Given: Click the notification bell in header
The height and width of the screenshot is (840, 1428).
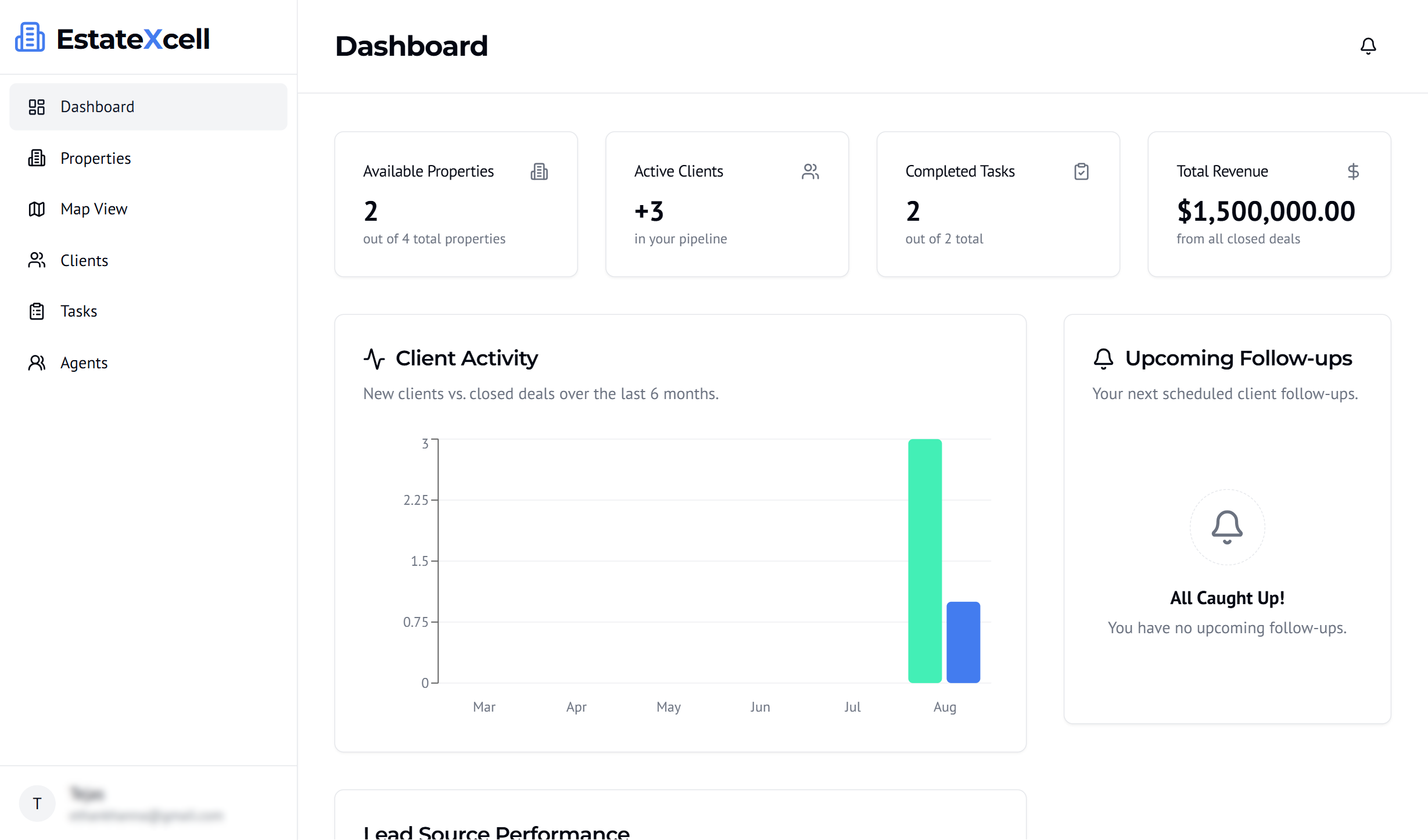Looking at the screenshot, I should 1368,46.
